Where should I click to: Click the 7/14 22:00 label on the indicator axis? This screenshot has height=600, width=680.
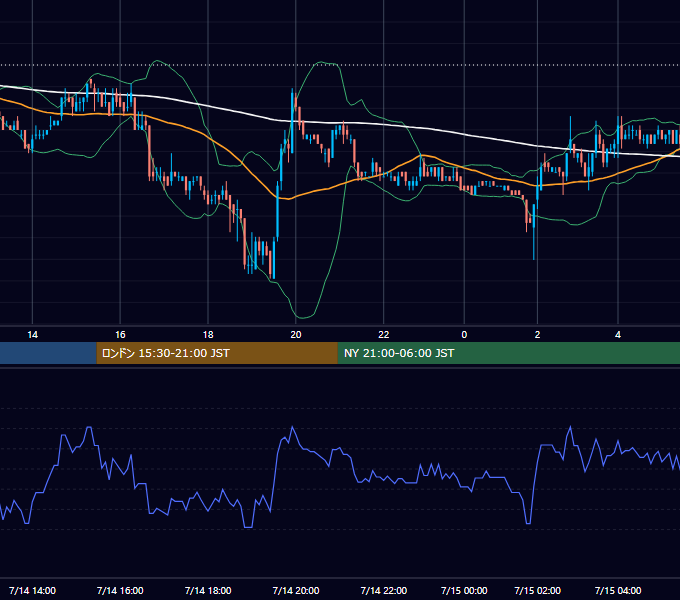(x=384, y=590)
